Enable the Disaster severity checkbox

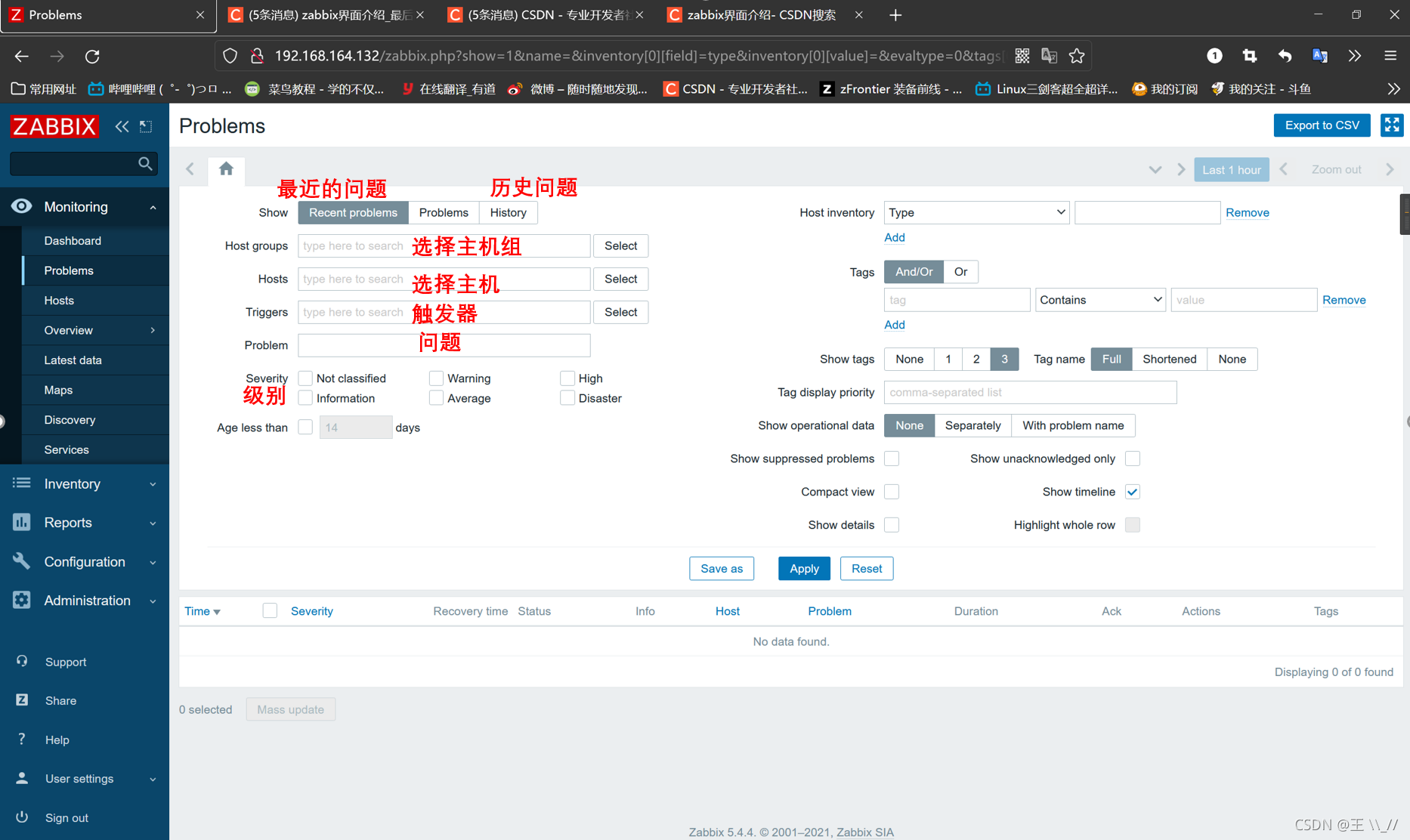tap(567, 398)
